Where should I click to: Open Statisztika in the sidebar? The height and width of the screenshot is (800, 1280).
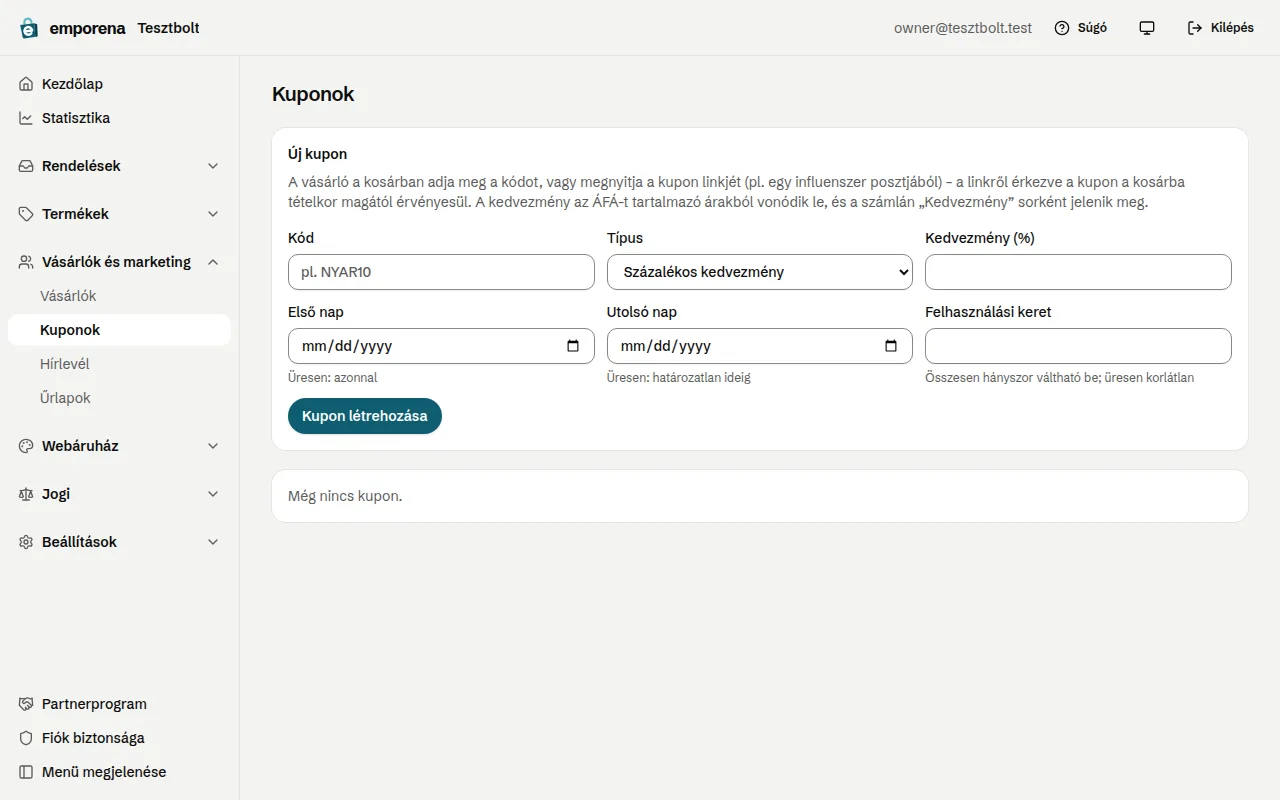119,118
